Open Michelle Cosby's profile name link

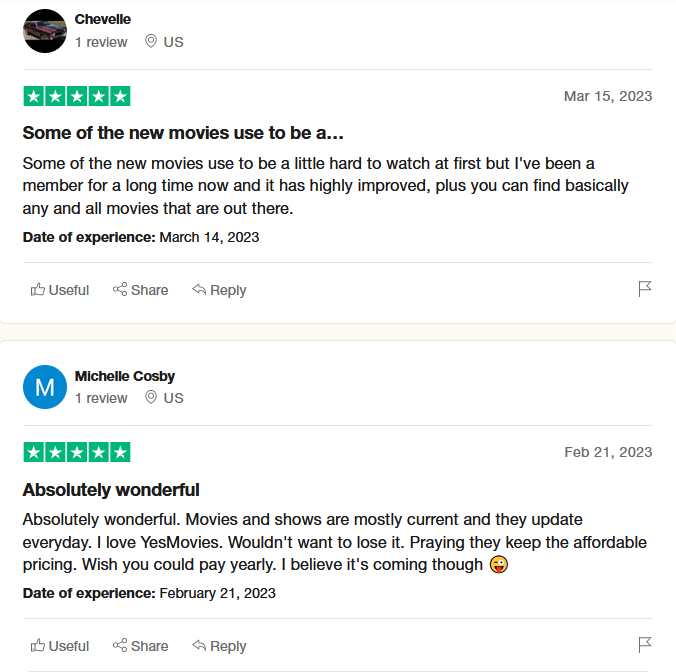tap(125, 376)
